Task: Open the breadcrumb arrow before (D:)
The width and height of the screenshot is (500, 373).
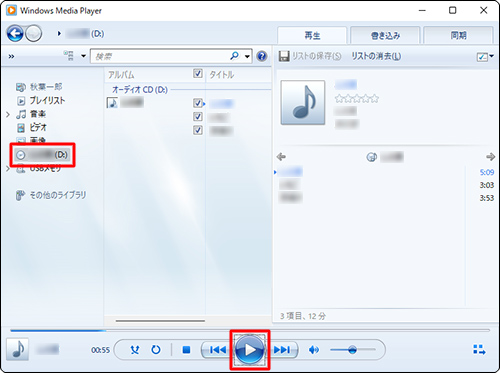Action: point(59,33)
